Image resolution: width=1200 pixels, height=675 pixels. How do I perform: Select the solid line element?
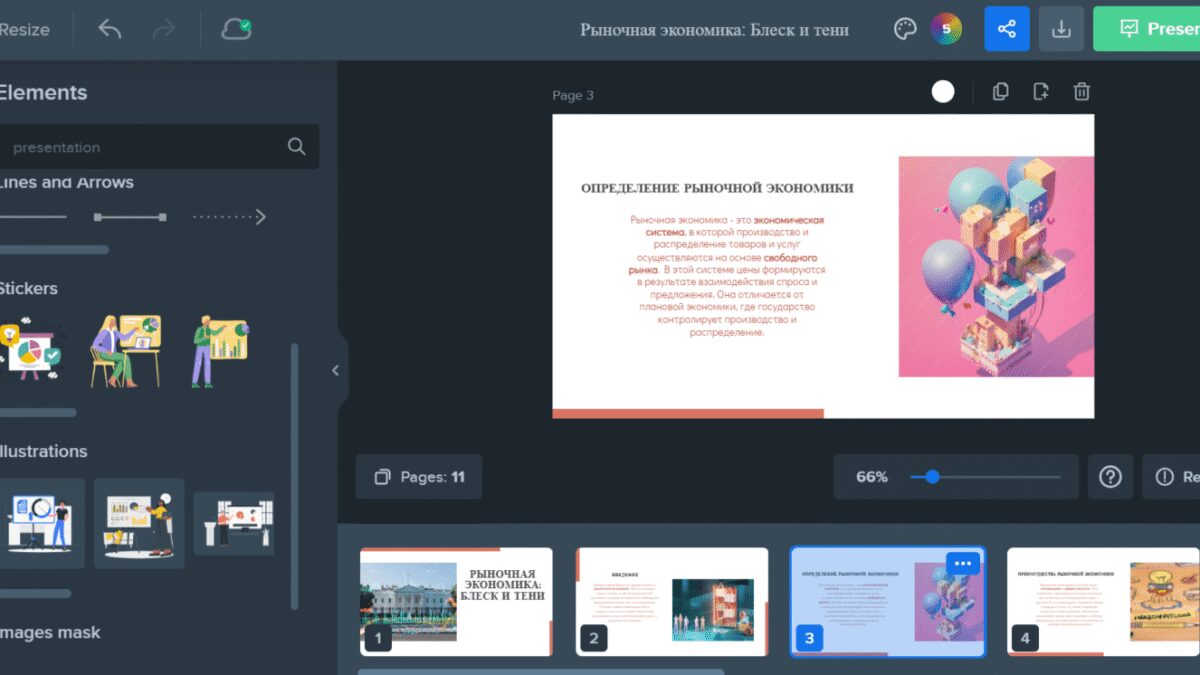click(x=33, y=217)
